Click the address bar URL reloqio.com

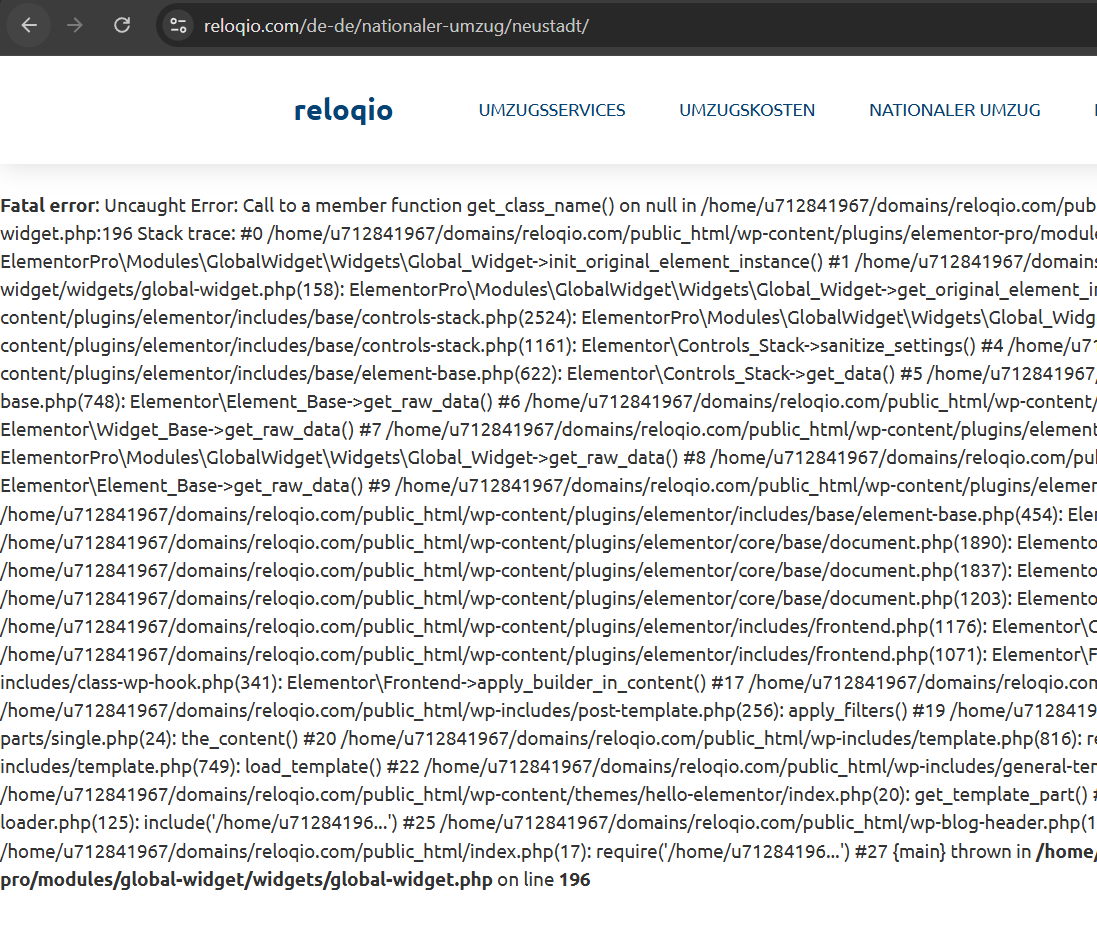[x=396, y=26]
